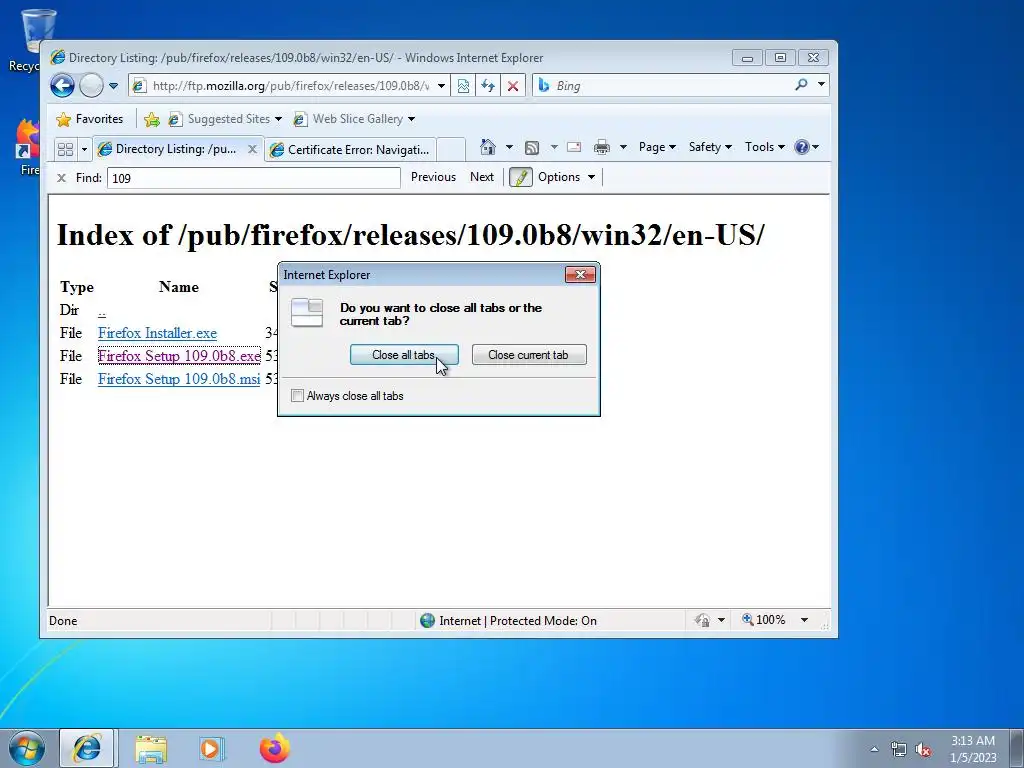Click the RSS Feeds icon
The width and height of the screenshot is (1024, 768).
click(x=532, y=148)
